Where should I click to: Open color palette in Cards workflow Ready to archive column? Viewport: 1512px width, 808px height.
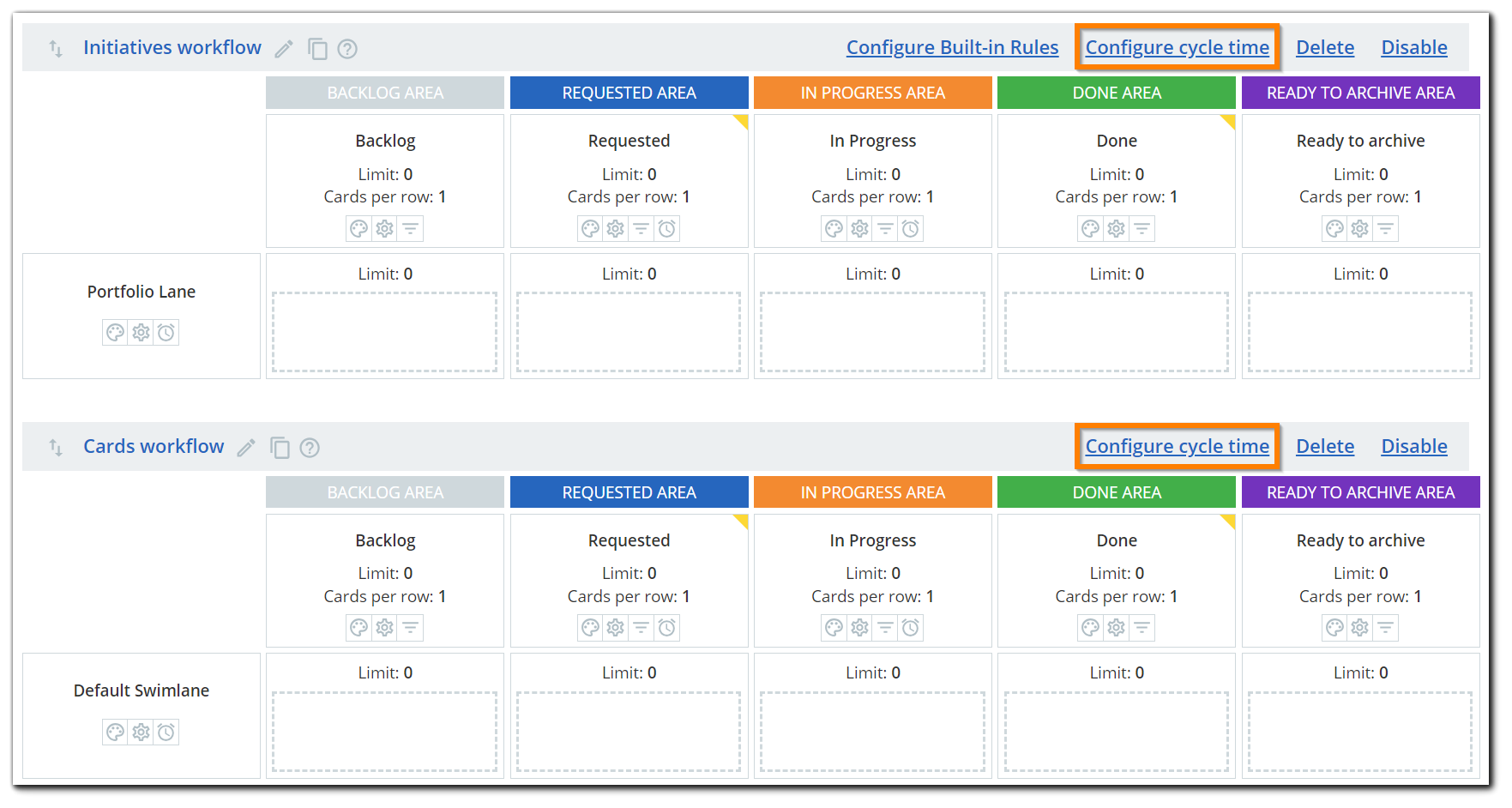(x=1334, y=628)
